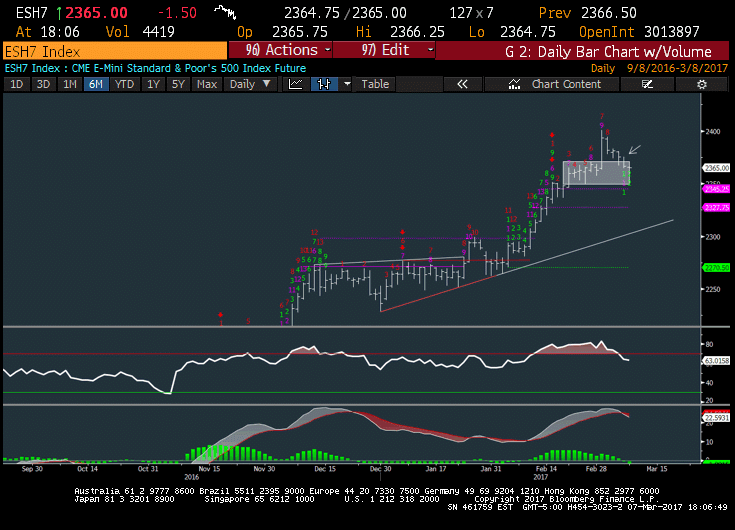Image resolution: width=735 pixels, height=530 pixels.
Task: Click the last price 2365.00
Action: 97,13
